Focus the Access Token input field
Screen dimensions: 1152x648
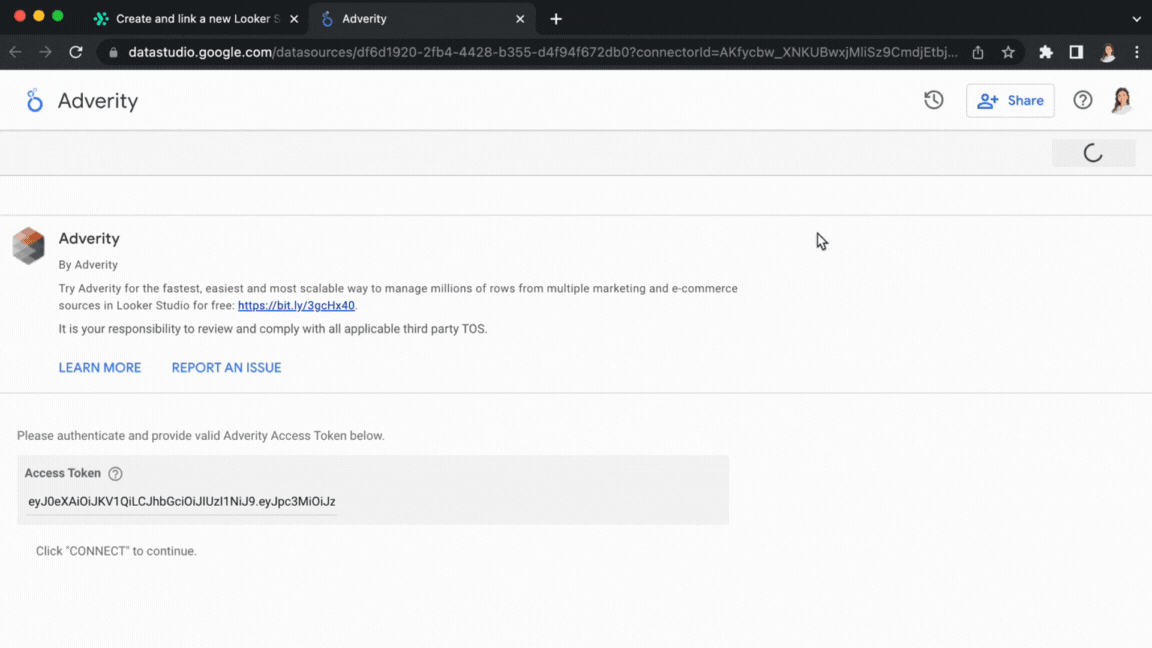point(181,502)
